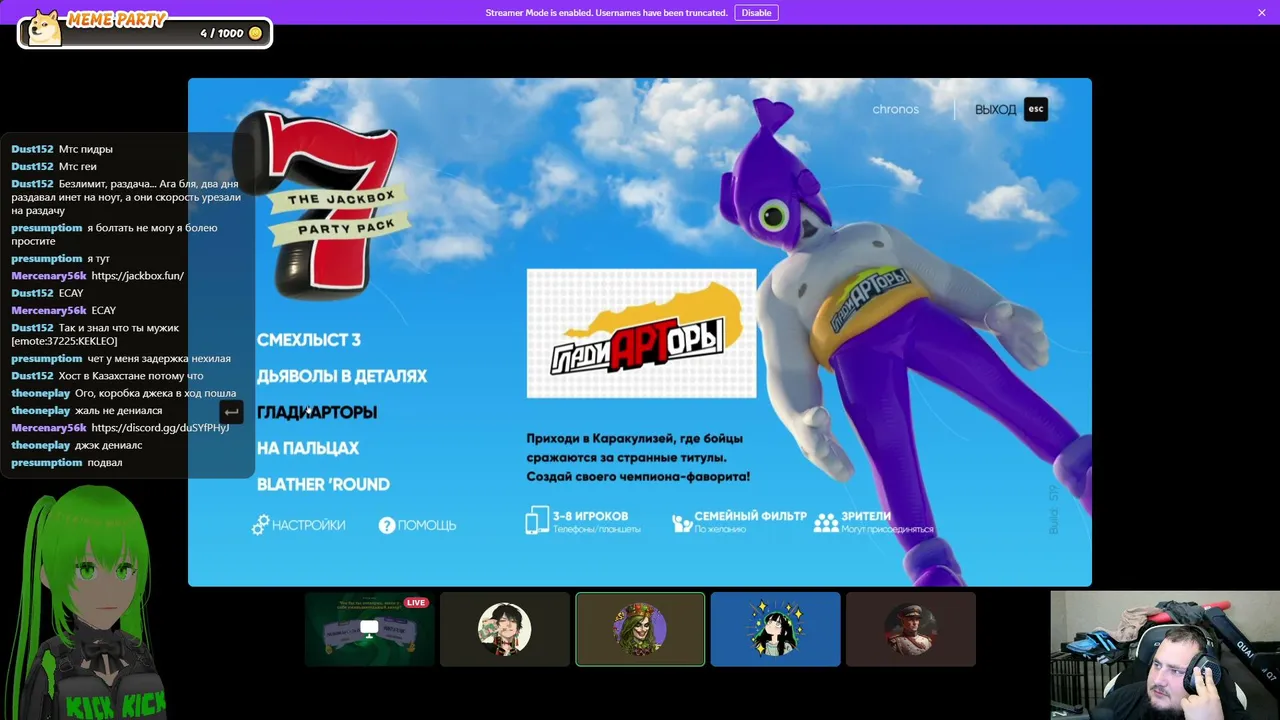Image resolution: width=1280 pixels, height=720 pixels.
Task: Click the gold coin next to 4 / 1000
Action: click(x=255, y=33)
